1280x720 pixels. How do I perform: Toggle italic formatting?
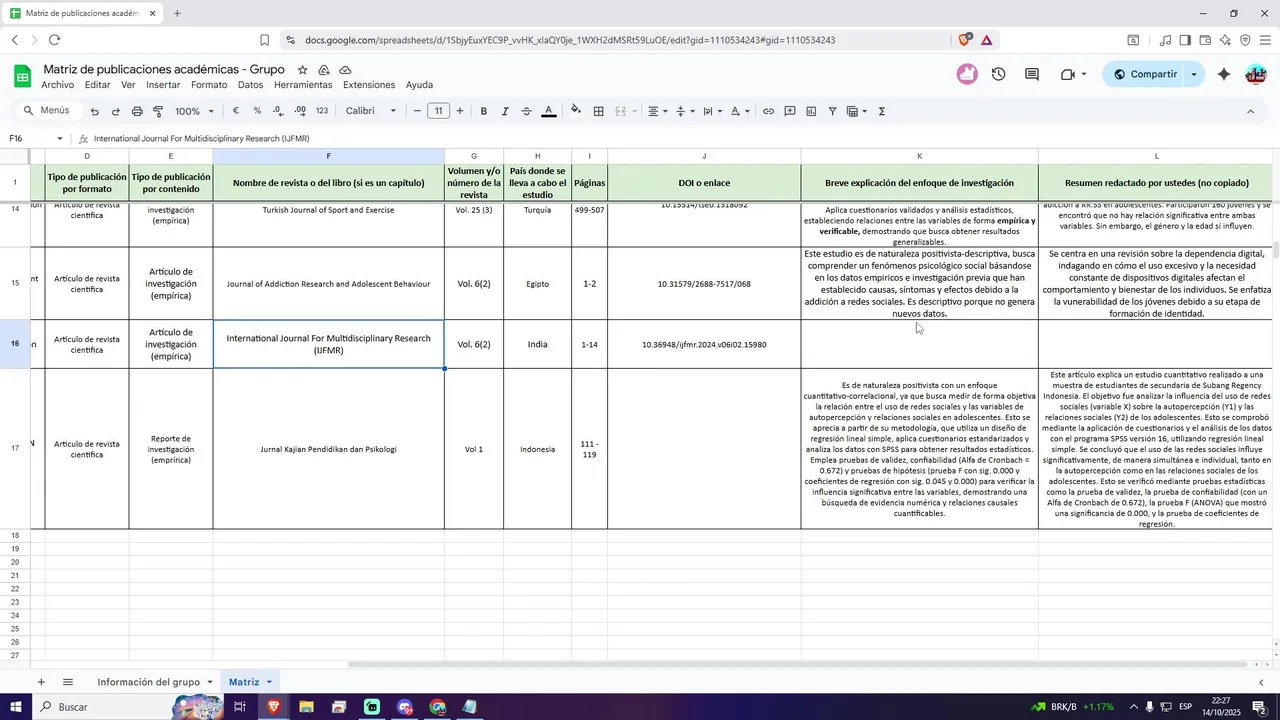tap(505, 111)
